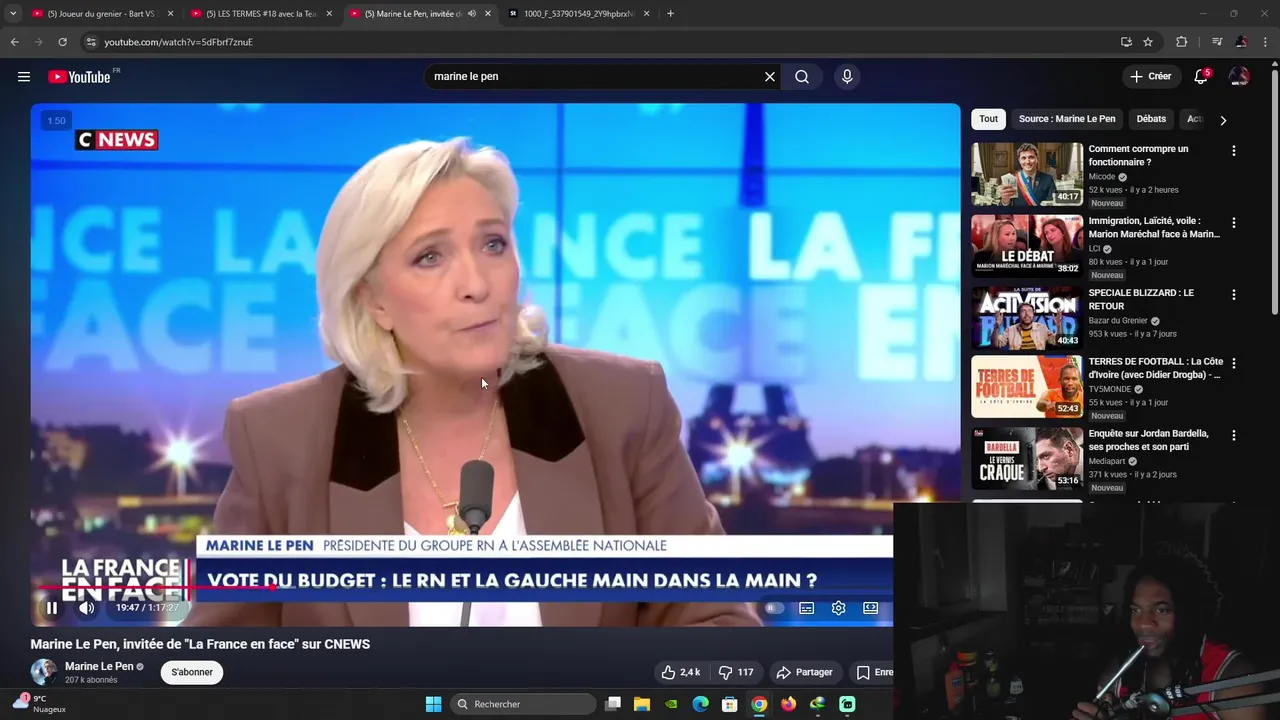Click the Partager share button
This screenshot has height=720, width=1280.
pos(805,672)
